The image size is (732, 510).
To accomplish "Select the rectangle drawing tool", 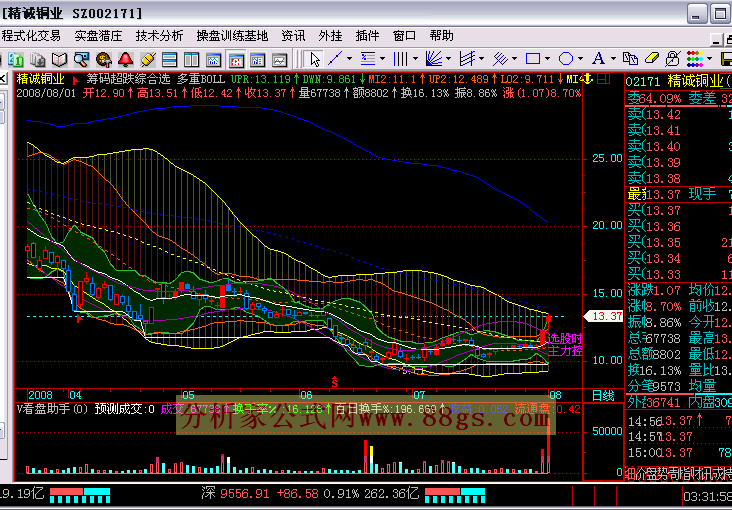I will click(x=533, y=59).
